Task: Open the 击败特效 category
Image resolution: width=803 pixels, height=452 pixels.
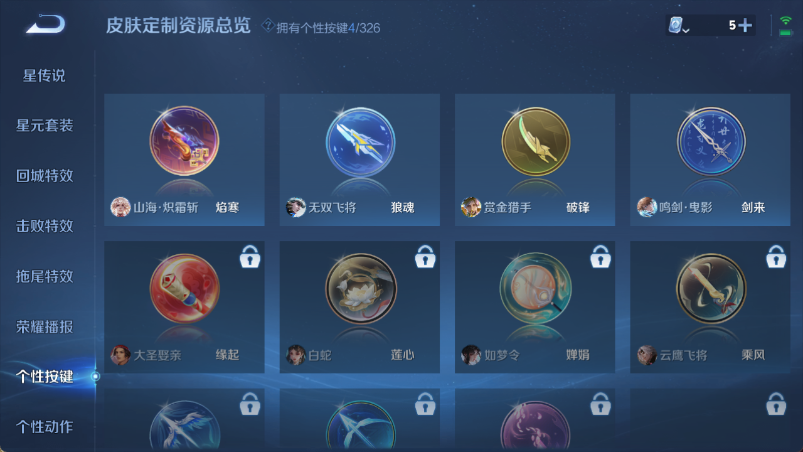Action: point(45,226)
